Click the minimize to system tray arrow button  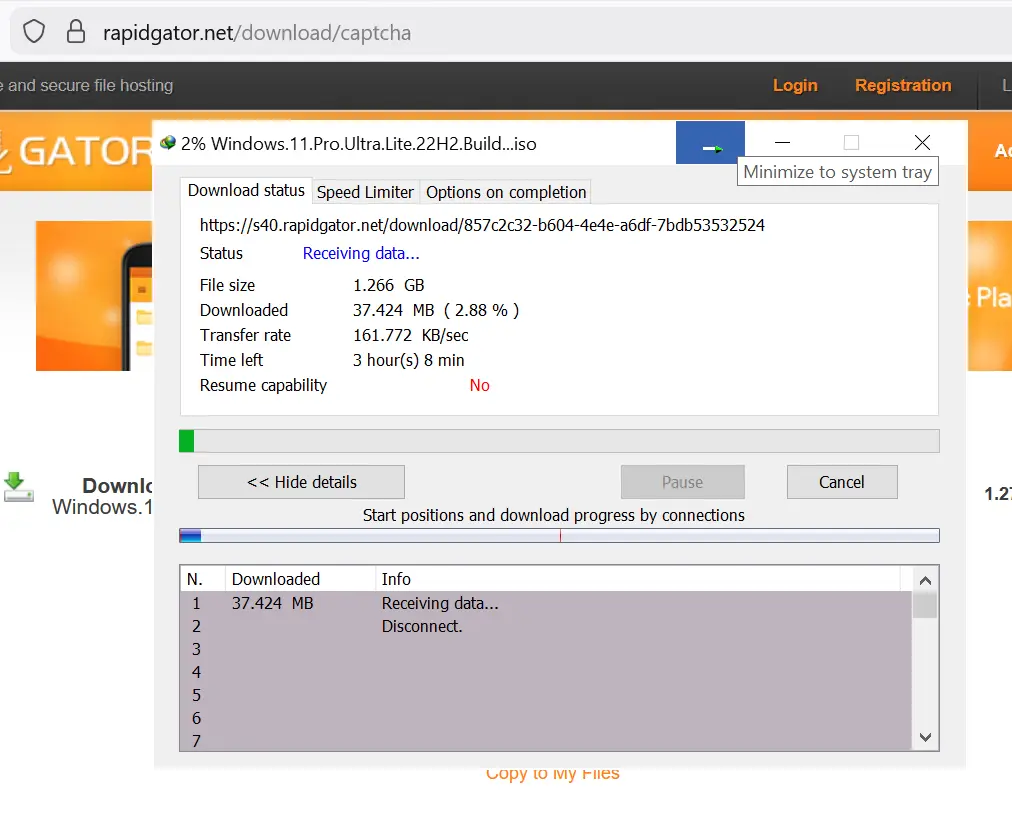710,143
